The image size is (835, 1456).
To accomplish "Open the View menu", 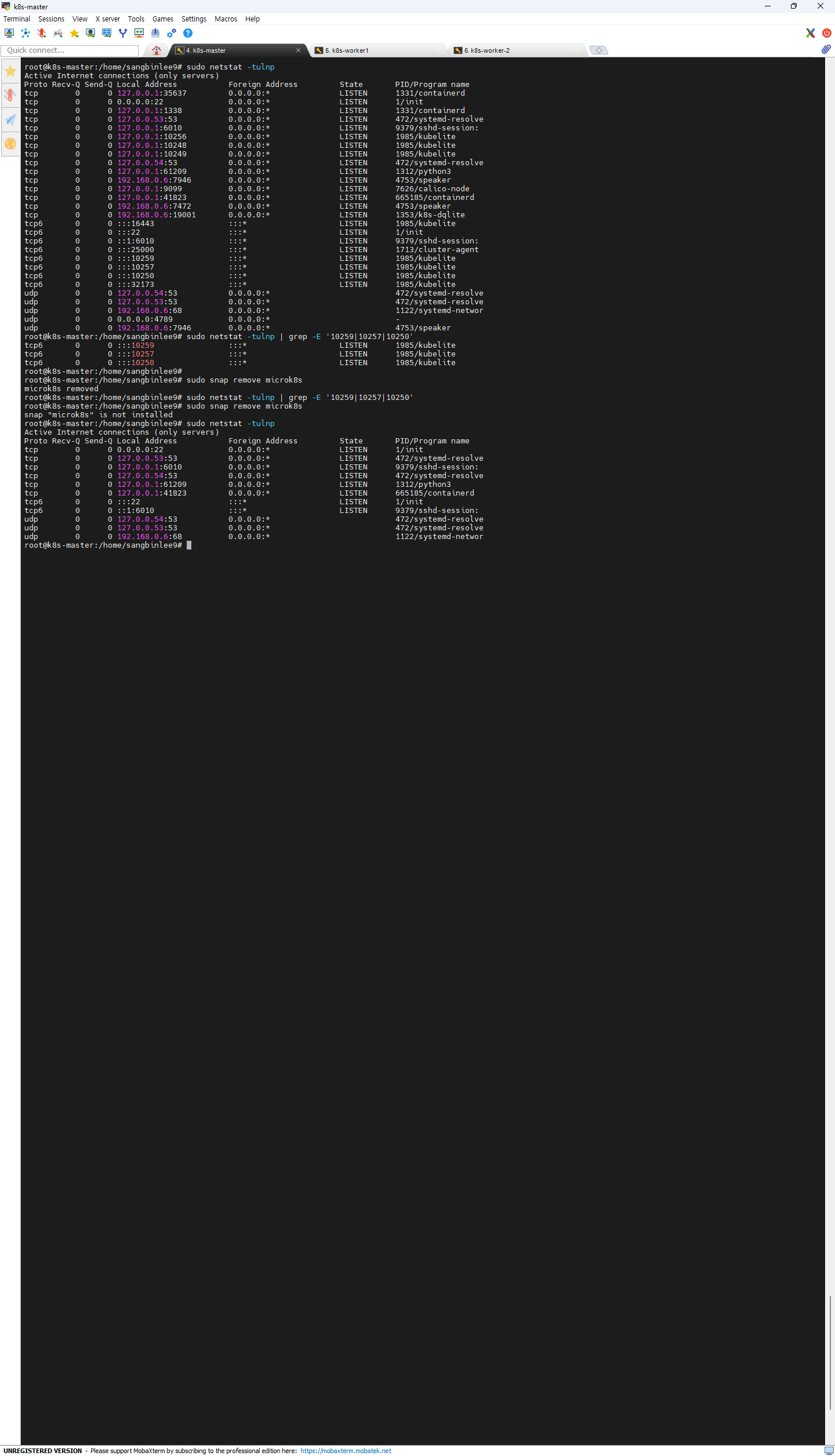I will point(80,19).
